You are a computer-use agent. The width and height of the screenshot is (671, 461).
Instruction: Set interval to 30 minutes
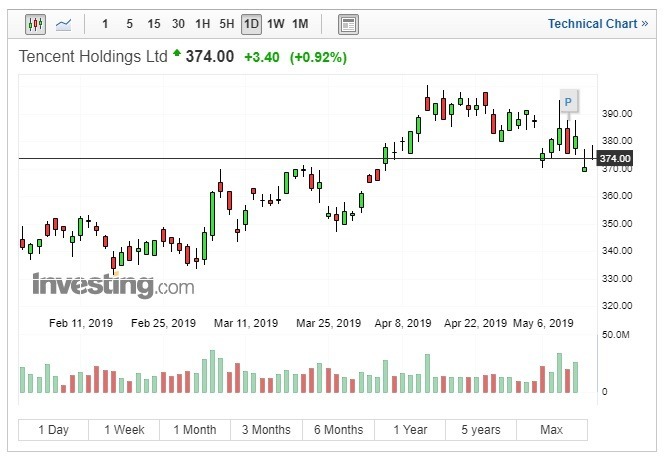178,24
